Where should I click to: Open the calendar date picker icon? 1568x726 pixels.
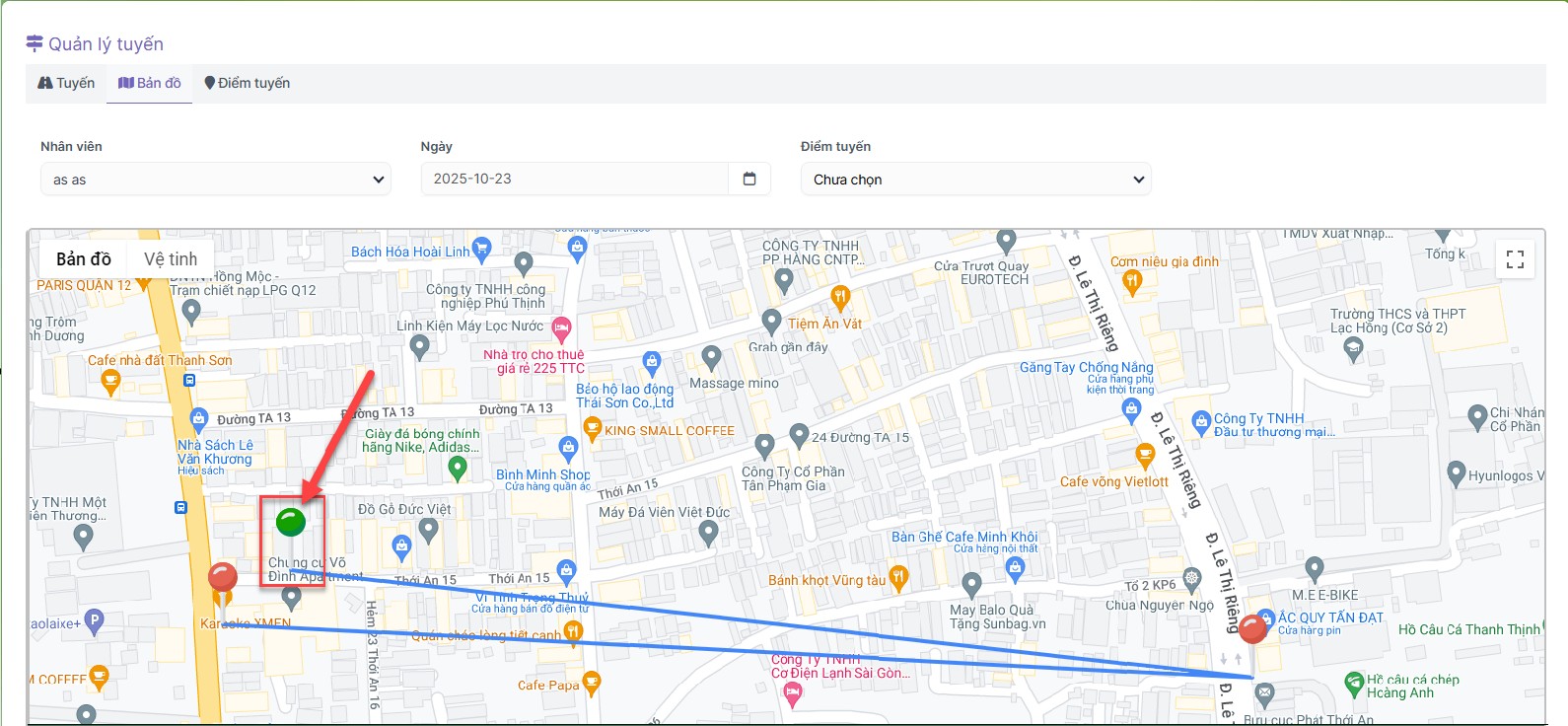(749, 179)
